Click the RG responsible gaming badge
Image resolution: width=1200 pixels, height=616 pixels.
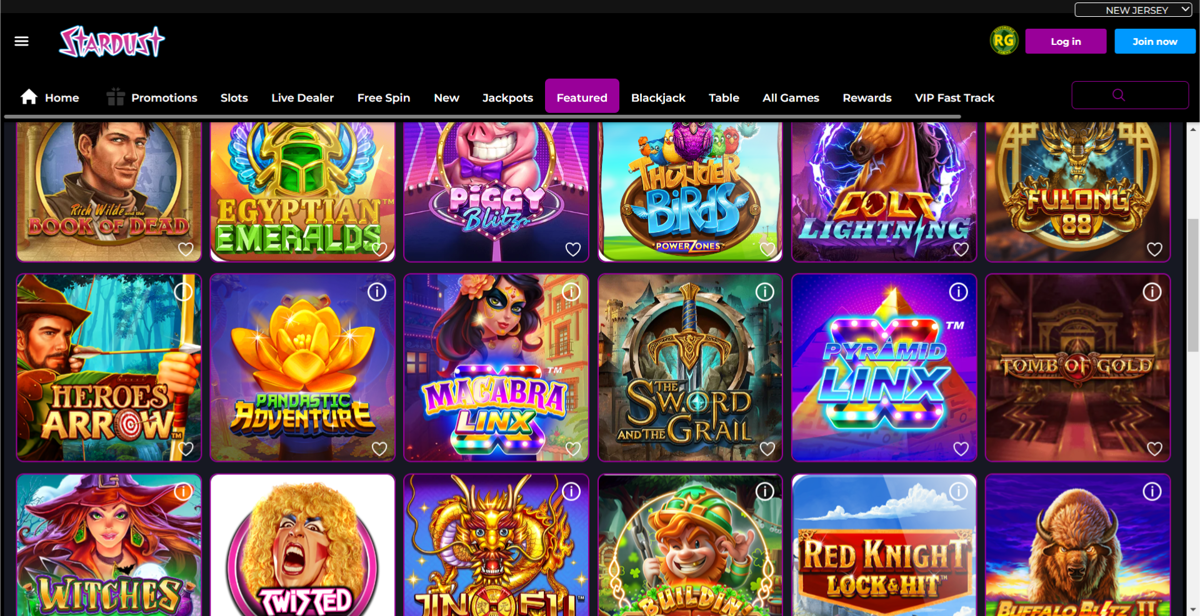tap(1003, 41)
